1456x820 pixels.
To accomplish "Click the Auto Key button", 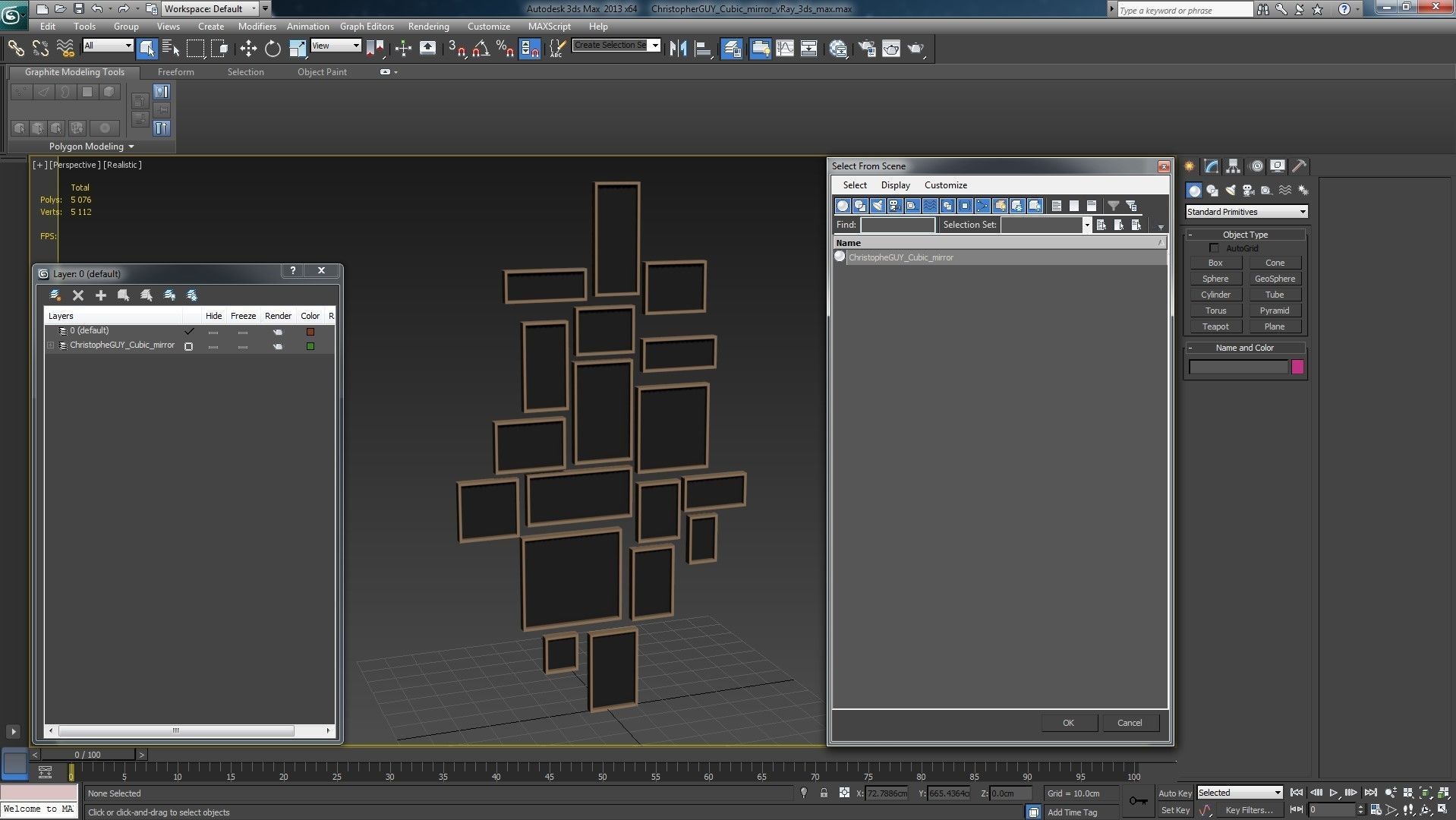I will (x=1174, y=793).
